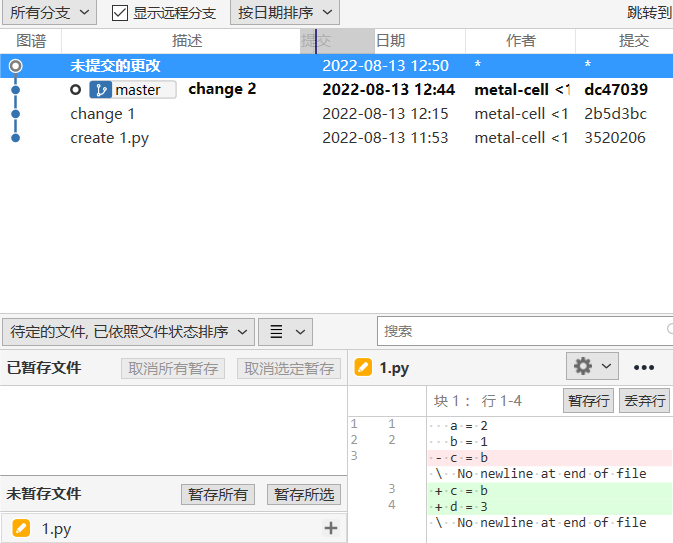
Task: Click the 作者 column header
Action: [521, 41]
